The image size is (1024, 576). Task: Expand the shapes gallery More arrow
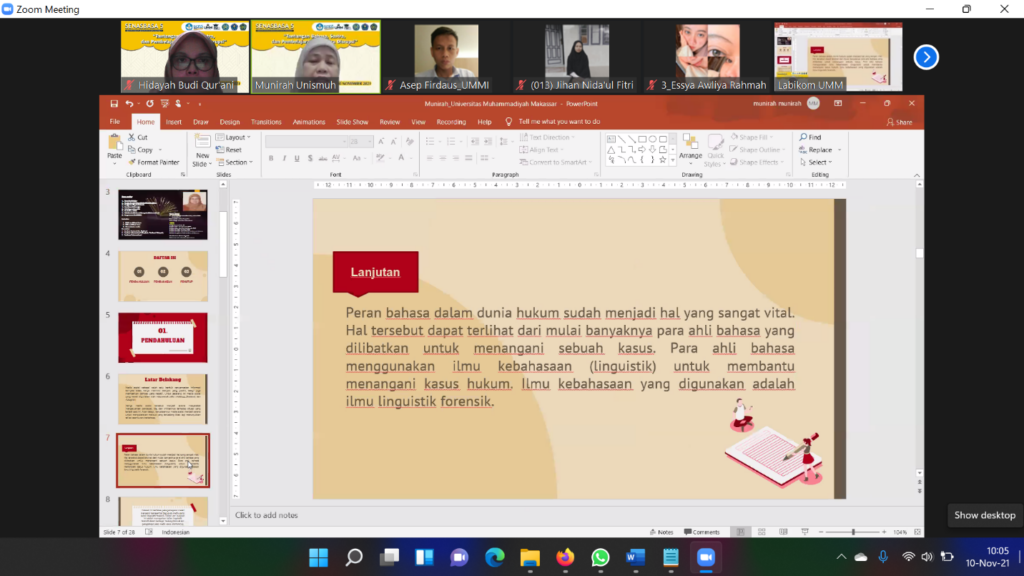coord(673,160)
